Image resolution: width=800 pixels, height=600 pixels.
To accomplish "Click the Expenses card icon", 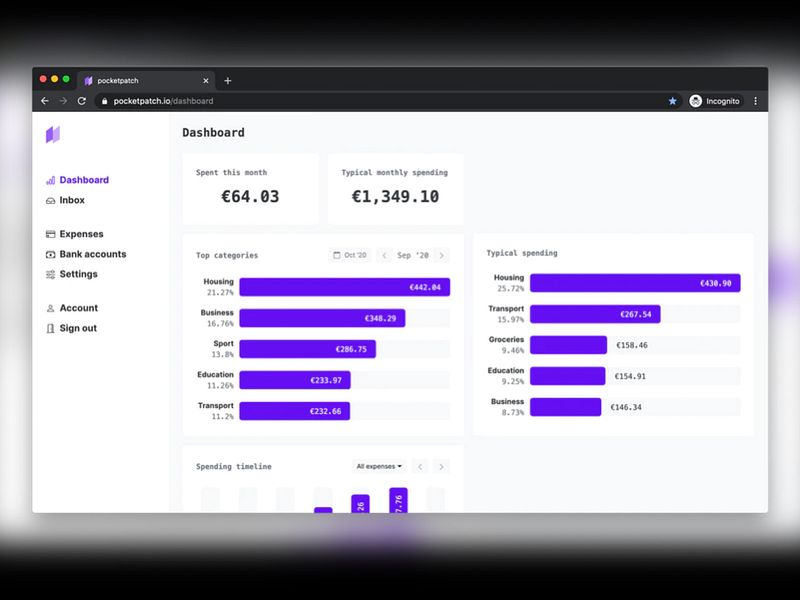I will click(x=51, y=234).
